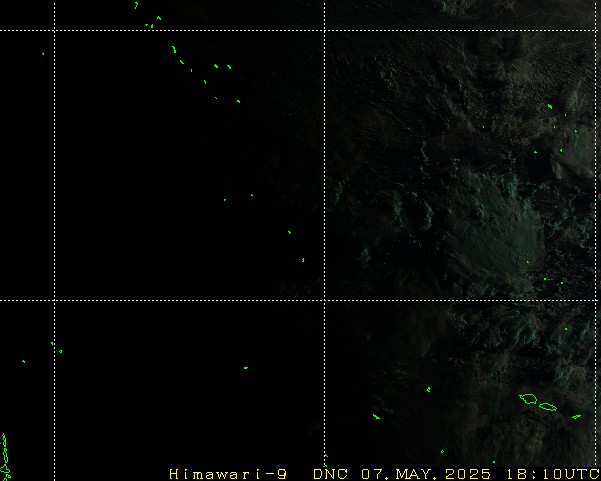Image resolution: width=601 pixels, height=481 pixels.
Task: Click the date "07.MAY.2025"
Action: pyautogui.click(x=426, y=474)
